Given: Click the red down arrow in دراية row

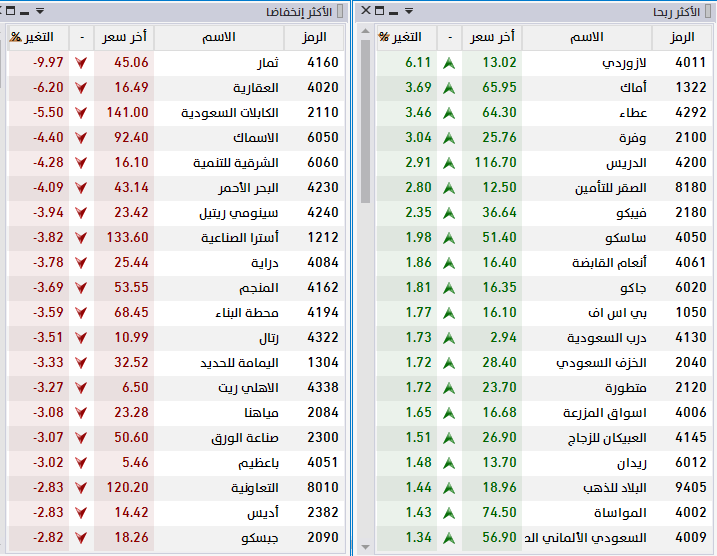Looking at the screenshot, I should click(x=81, y=263).
